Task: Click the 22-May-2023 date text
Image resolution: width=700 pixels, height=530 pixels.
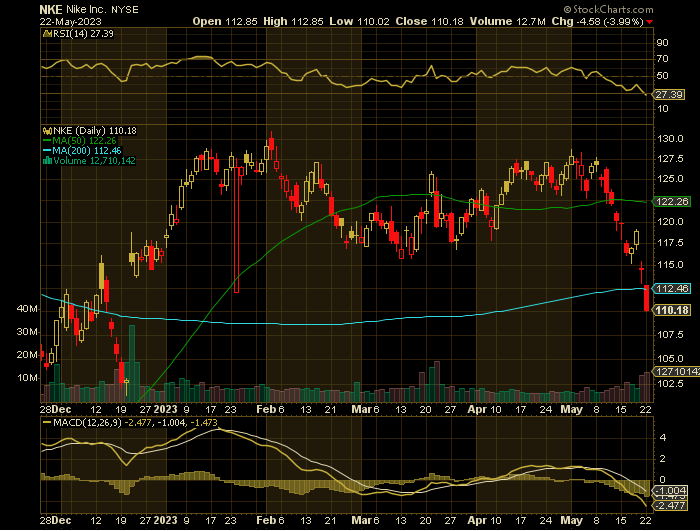Action: 70,21
